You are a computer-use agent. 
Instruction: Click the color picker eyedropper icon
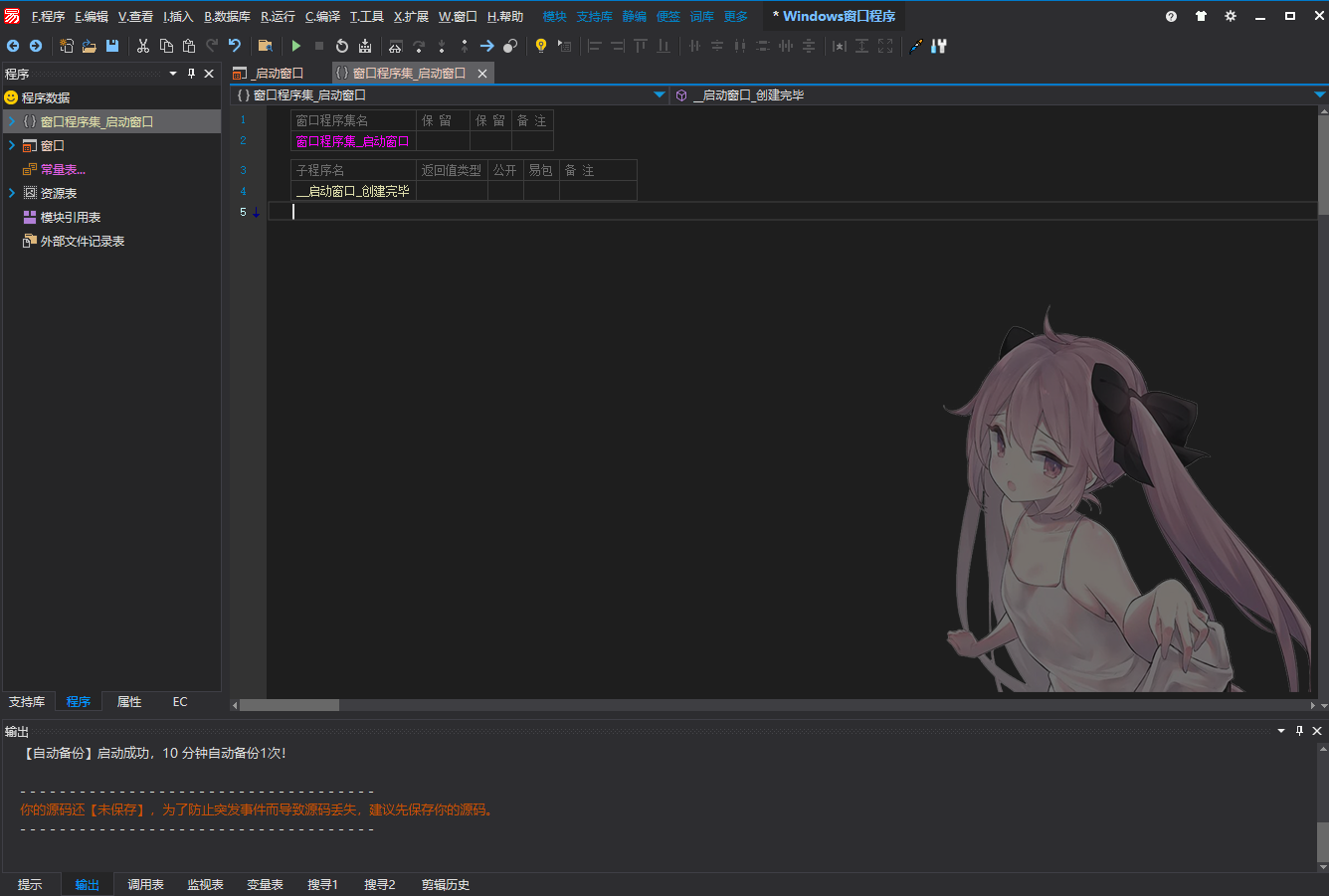point(916,46)
